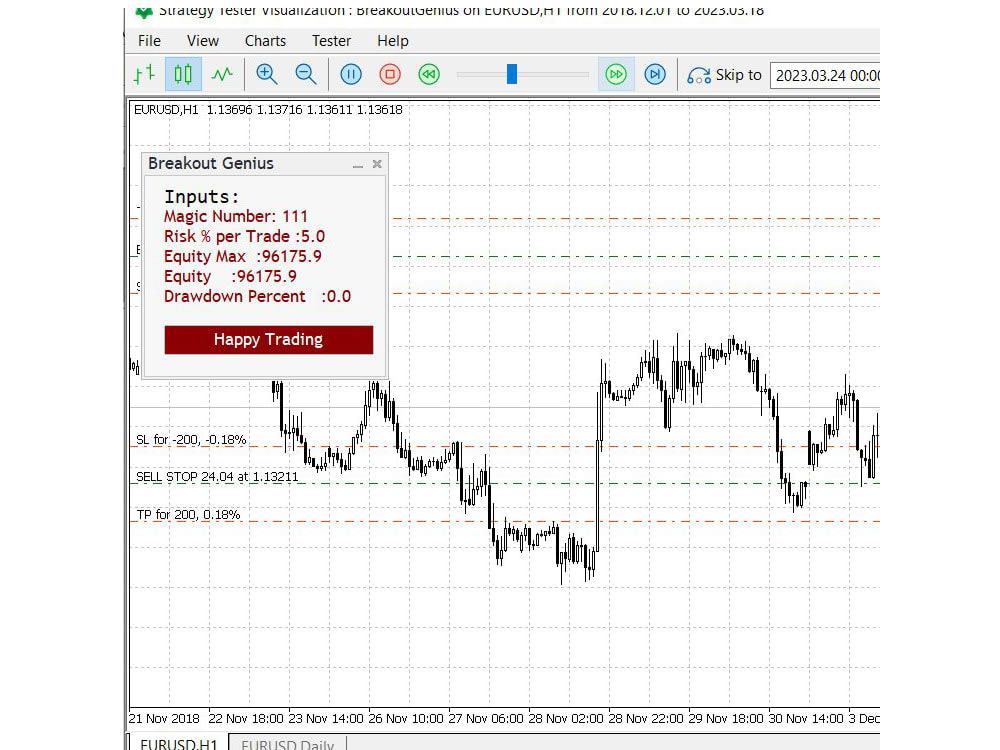1000x750 pixels.
Task: Open the Help menu
Action: pos(393,41)
